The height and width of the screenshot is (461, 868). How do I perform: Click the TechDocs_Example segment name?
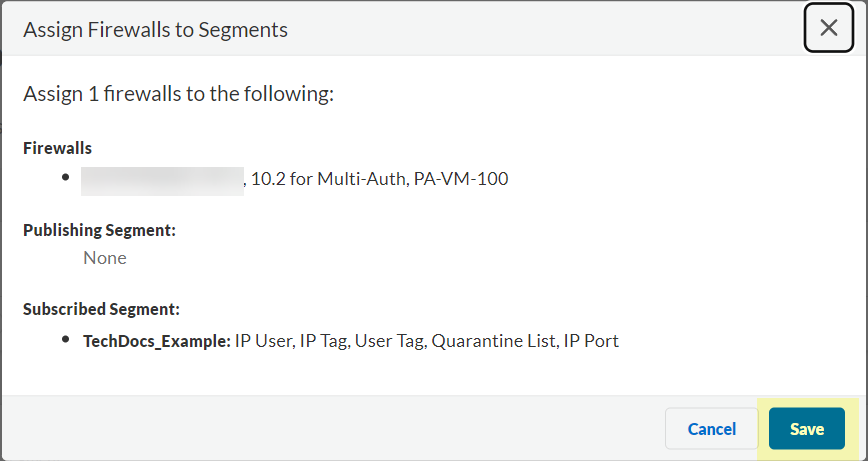tap(156, 341)
